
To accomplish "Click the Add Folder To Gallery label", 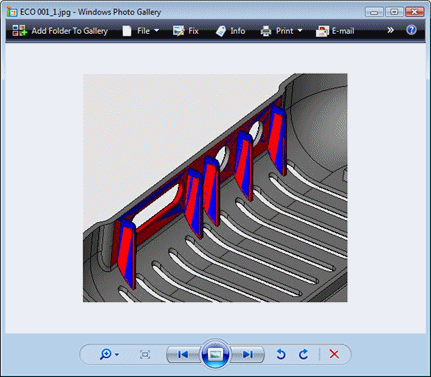I will pos(69,31).
